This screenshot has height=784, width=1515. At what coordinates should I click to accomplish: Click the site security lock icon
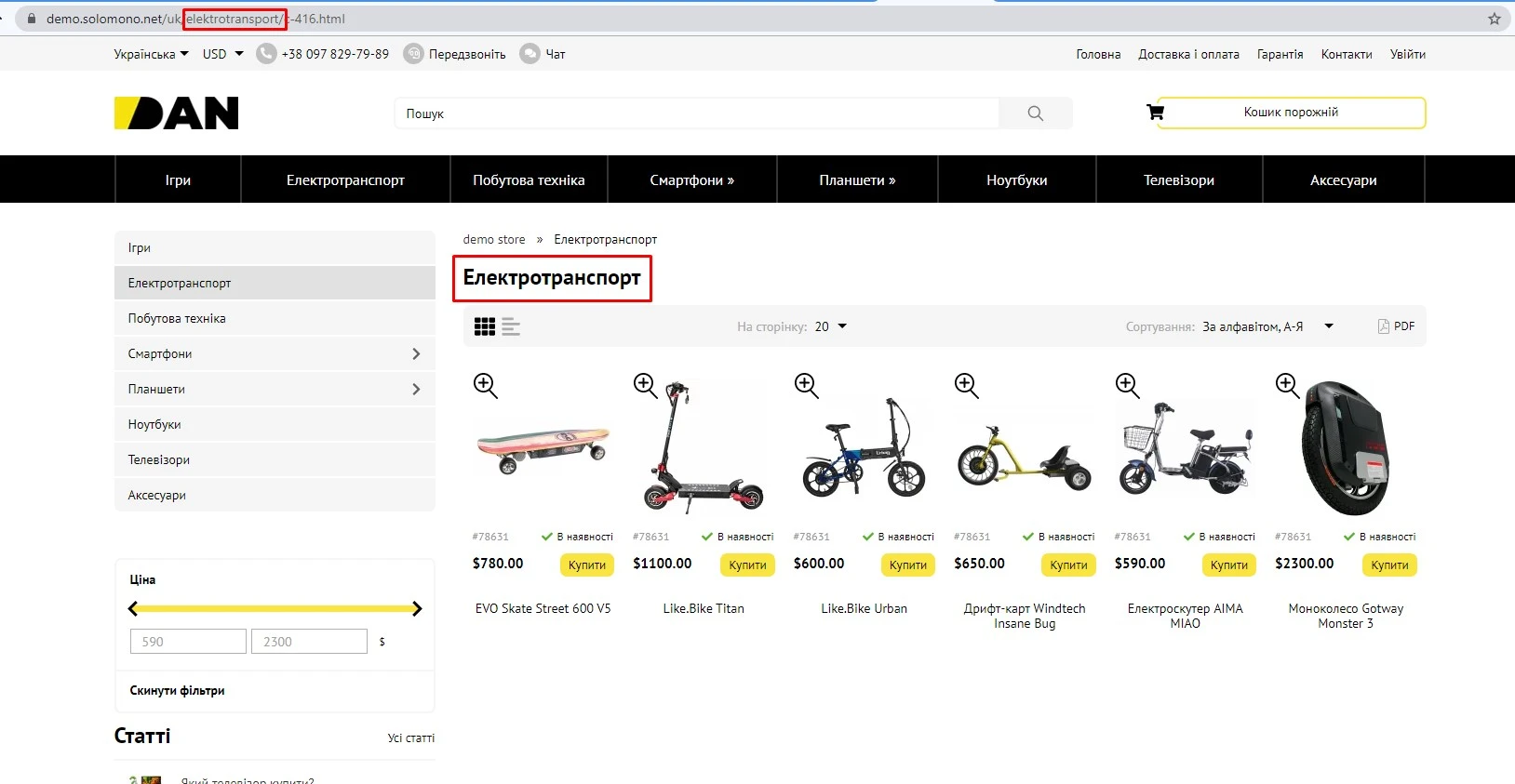(31, 19)
